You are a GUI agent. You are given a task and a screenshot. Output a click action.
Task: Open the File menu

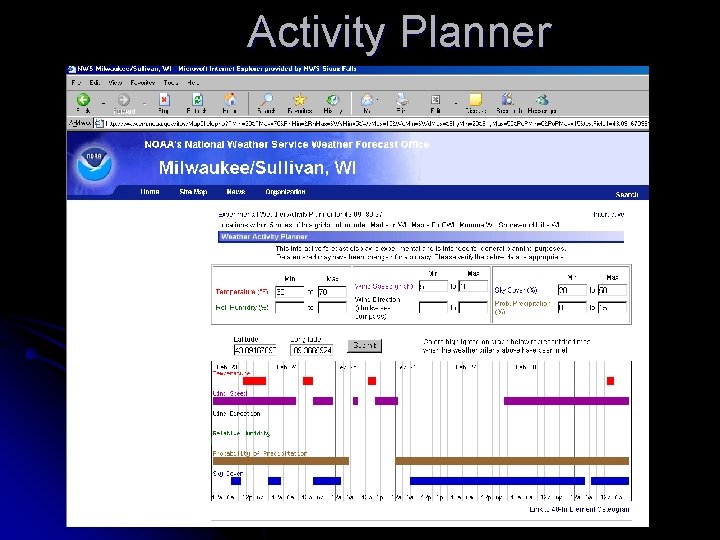[76, 83]
